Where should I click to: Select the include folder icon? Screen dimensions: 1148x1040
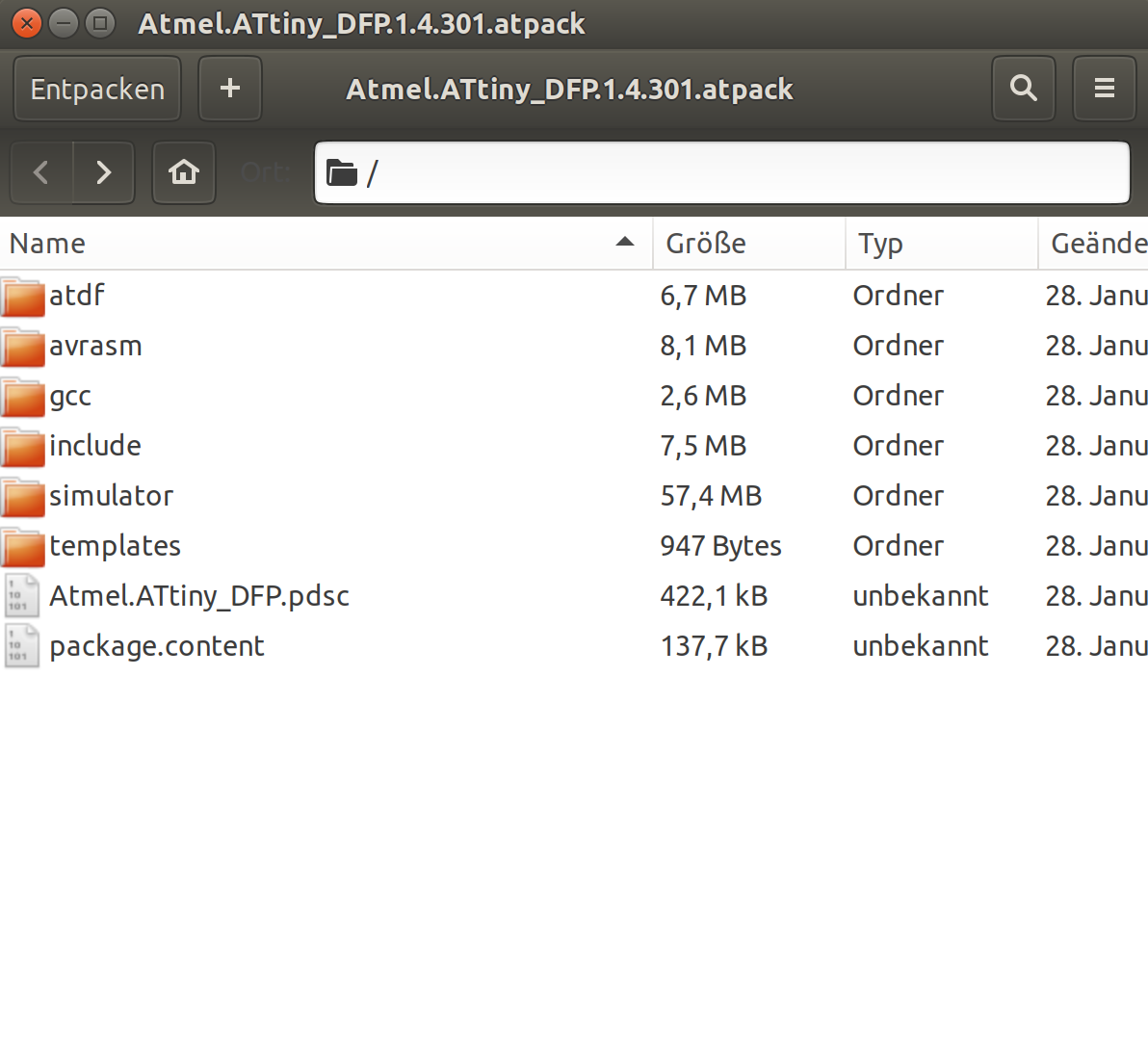tap(23, 447)
